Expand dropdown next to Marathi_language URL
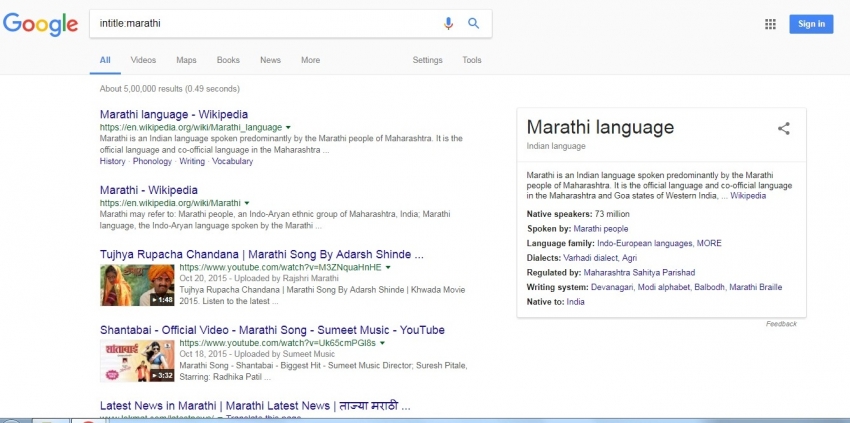 coord(288,128)
